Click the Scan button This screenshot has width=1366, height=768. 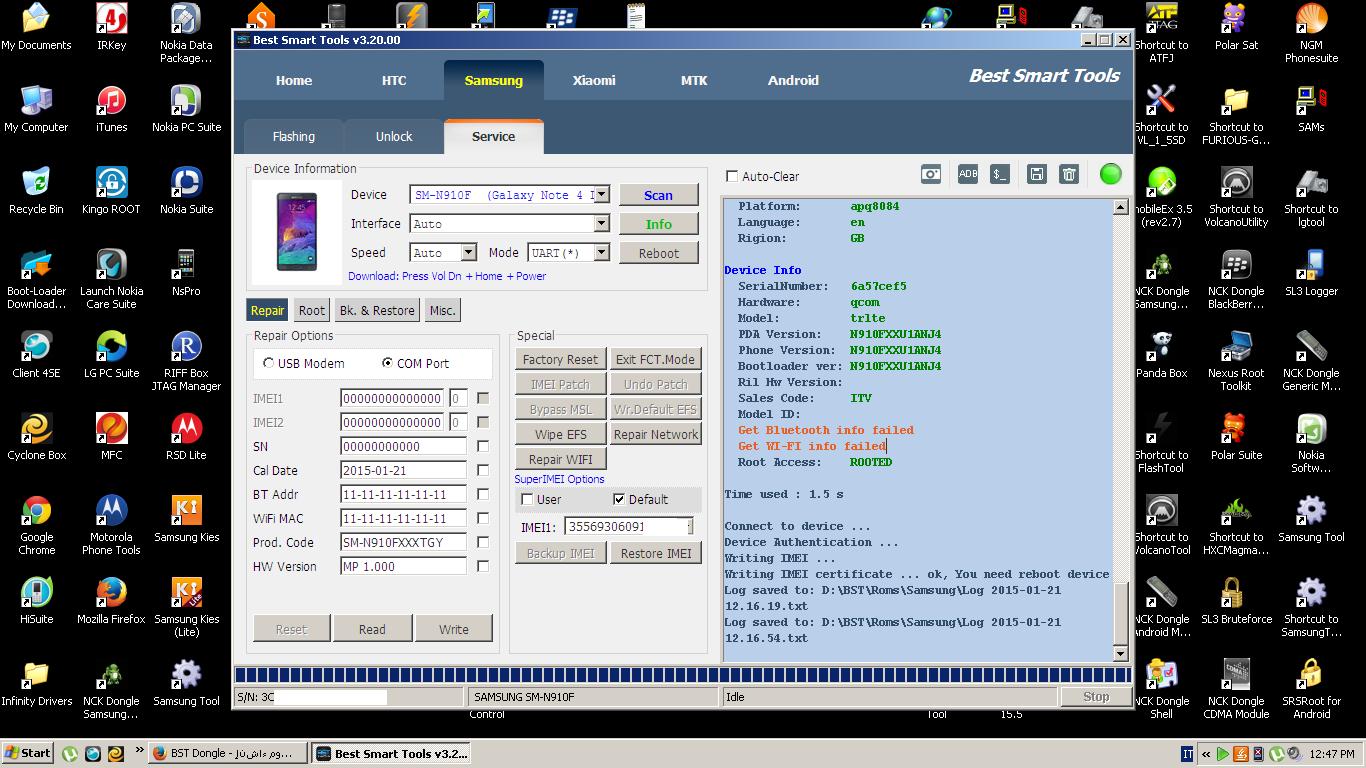tap(658, 195)
